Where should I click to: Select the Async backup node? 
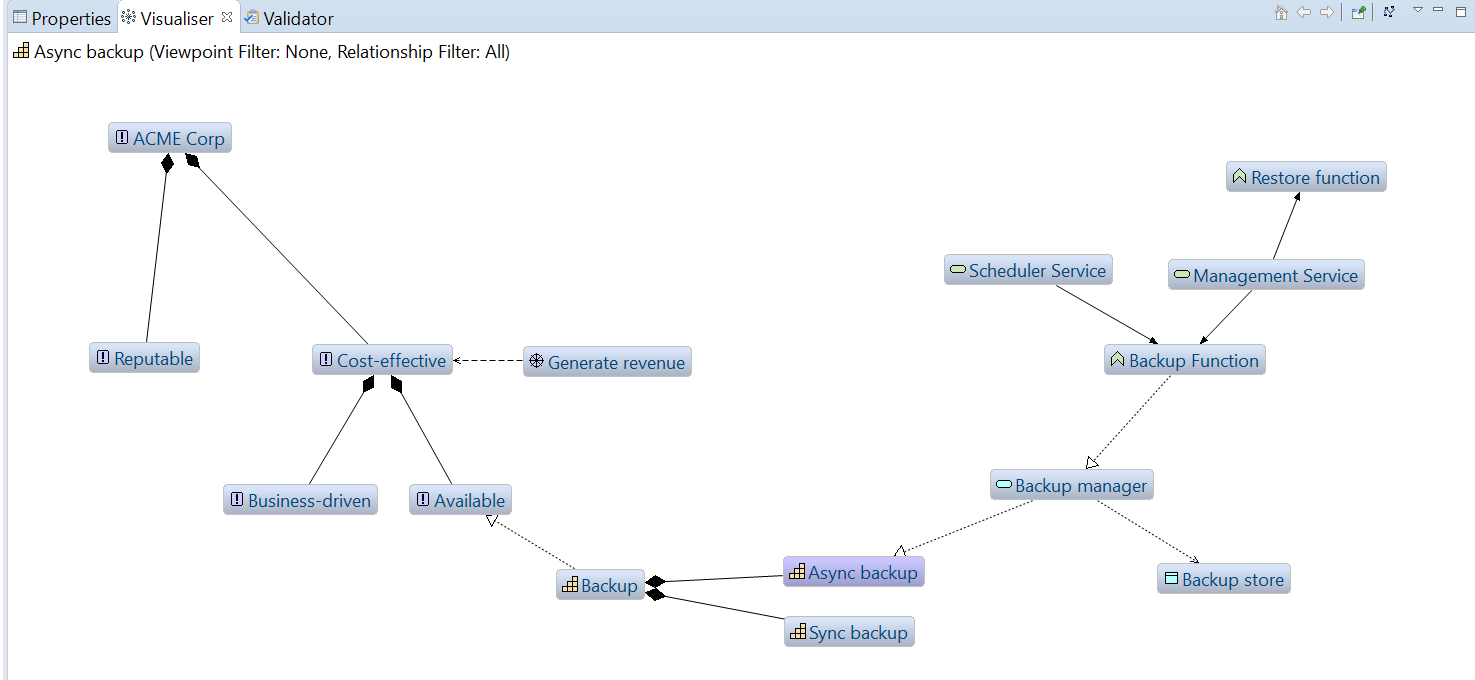click(x=853, y=573)
